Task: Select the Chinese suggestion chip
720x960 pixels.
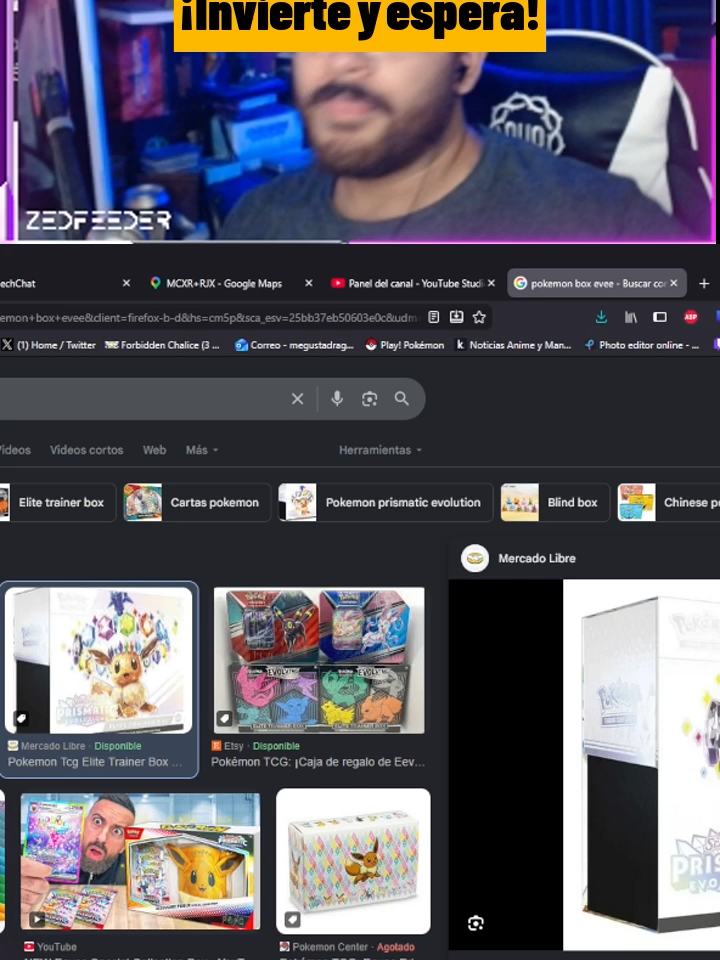Action: (x=669, y=503)
